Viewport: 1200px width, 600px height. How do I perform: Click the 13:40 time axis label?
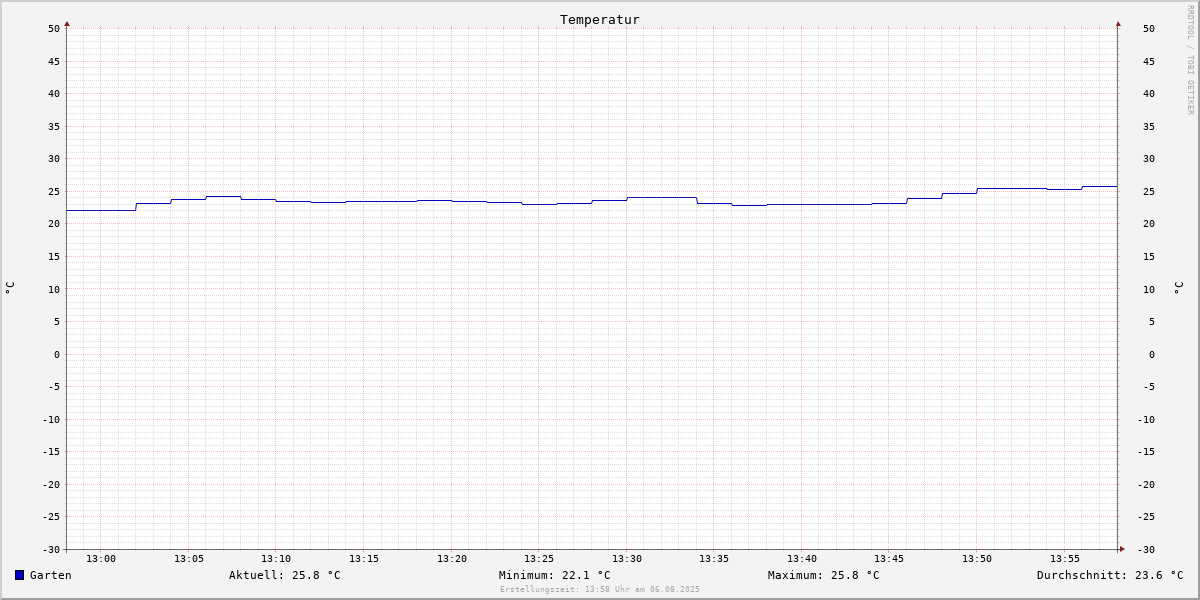coord(802,559)
